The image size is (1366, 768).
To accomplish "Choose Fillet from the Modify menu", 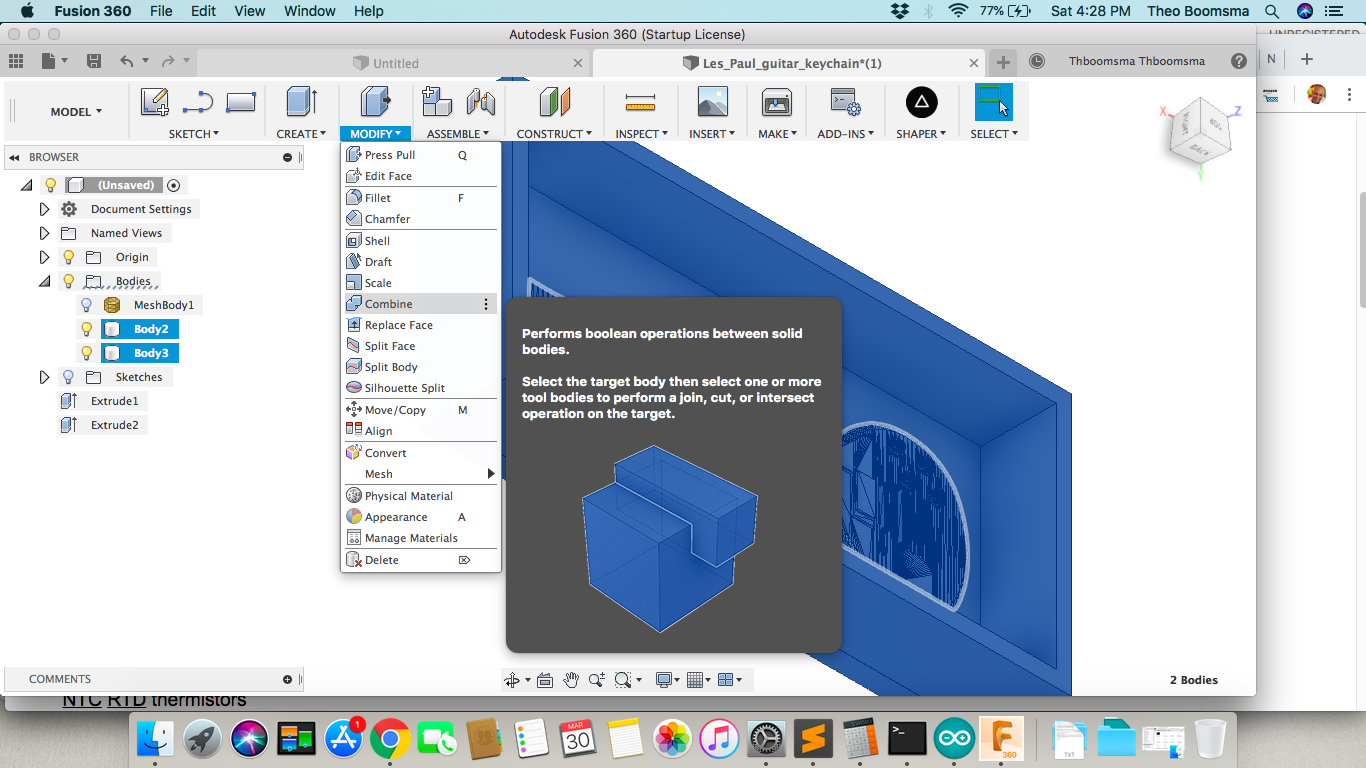I will tap(420, 198).
